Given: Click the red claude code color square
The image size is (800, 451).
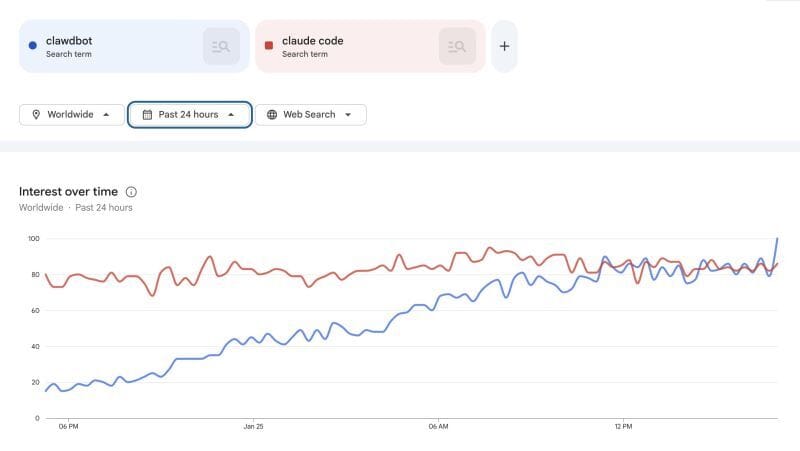Looking at the screenshot, I should [x=269, y=45].
